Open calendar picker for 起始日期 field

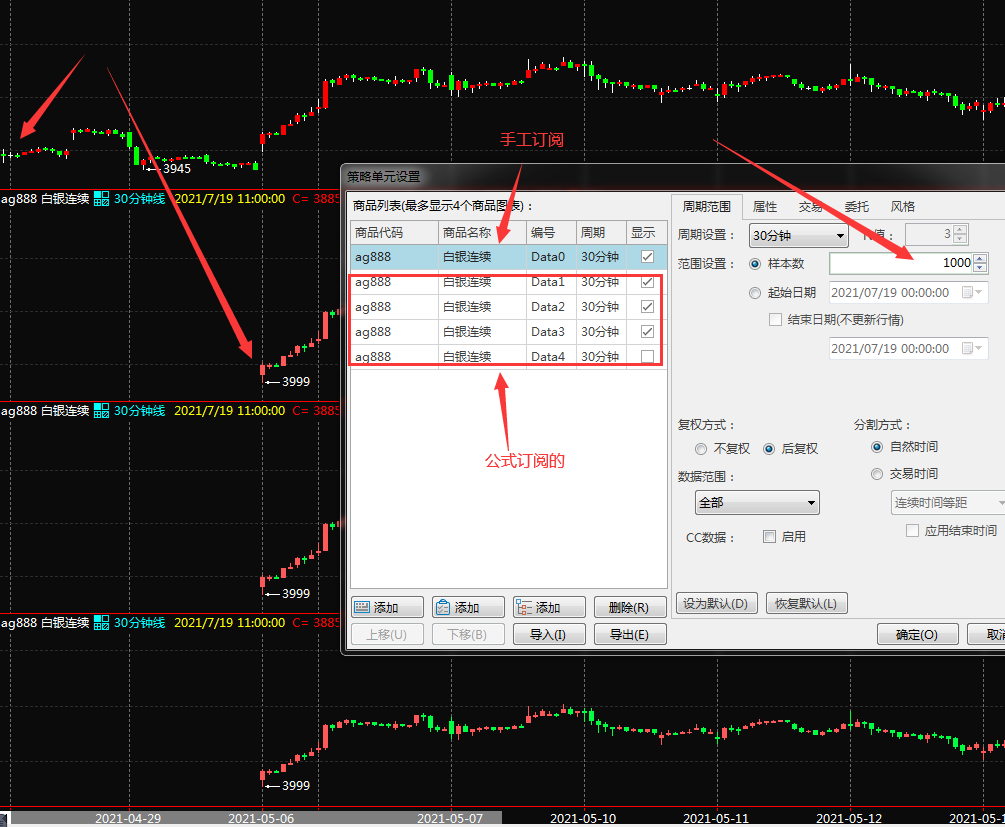coord(967,293)
